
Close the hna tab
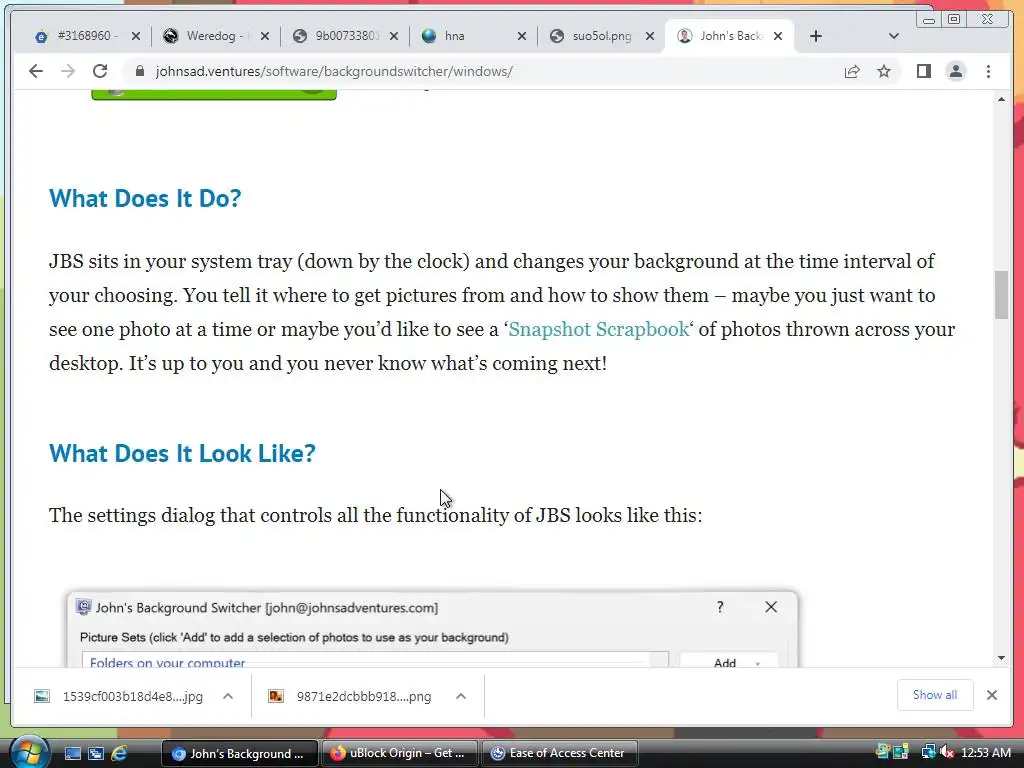[x=522, y=36]
